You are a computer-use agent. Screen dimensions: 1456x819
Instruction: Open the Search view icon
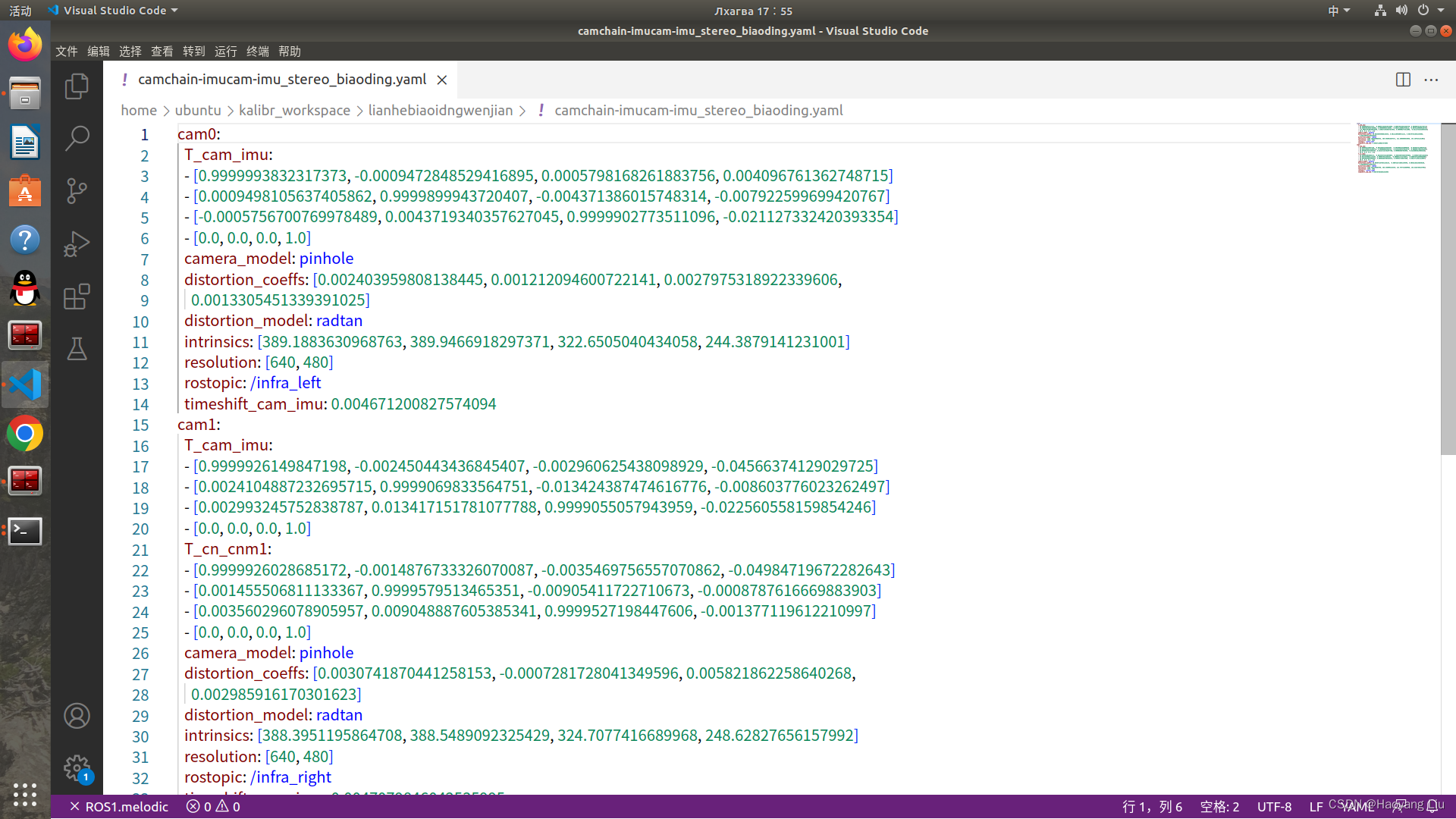[77, 138]
